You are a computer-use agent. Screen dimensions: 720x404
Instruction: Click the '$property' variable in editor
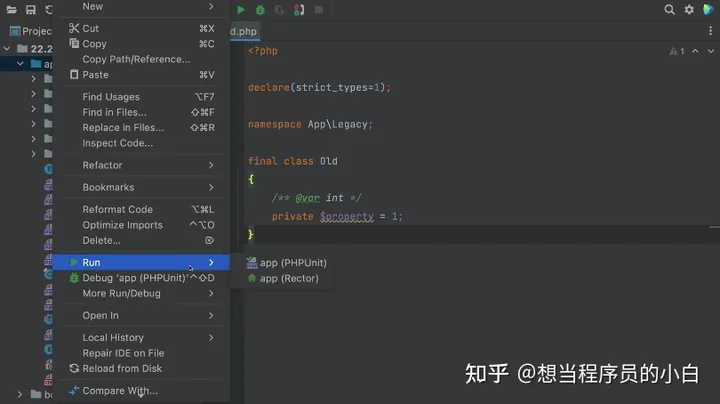click(347, 216)
